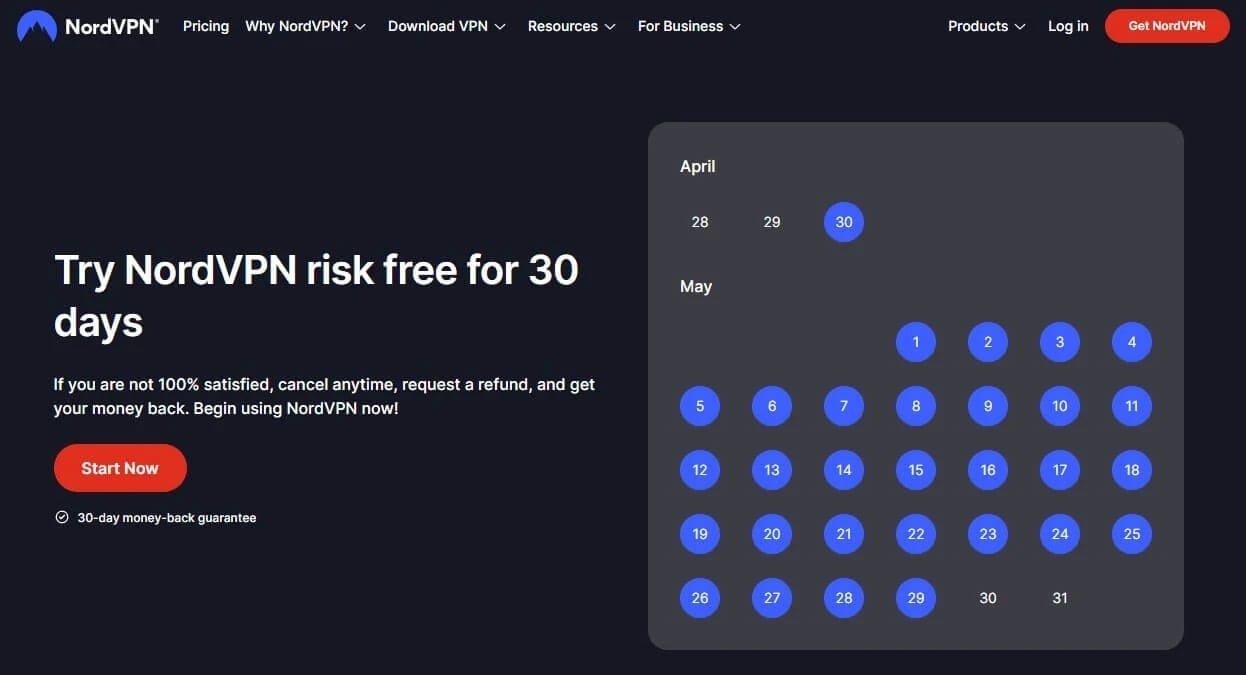Select May 22 on the calendar
Screen dimensions: 1246x675
pos(915,533)
